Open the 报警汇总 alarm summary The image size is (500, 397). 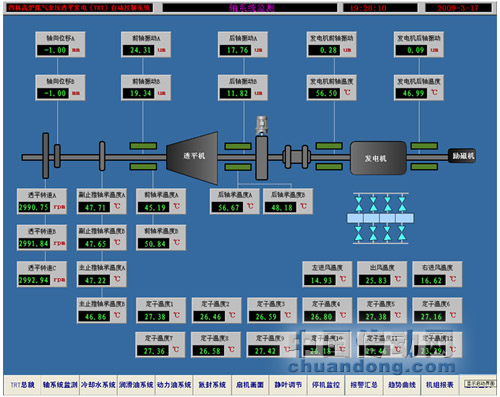364,385
